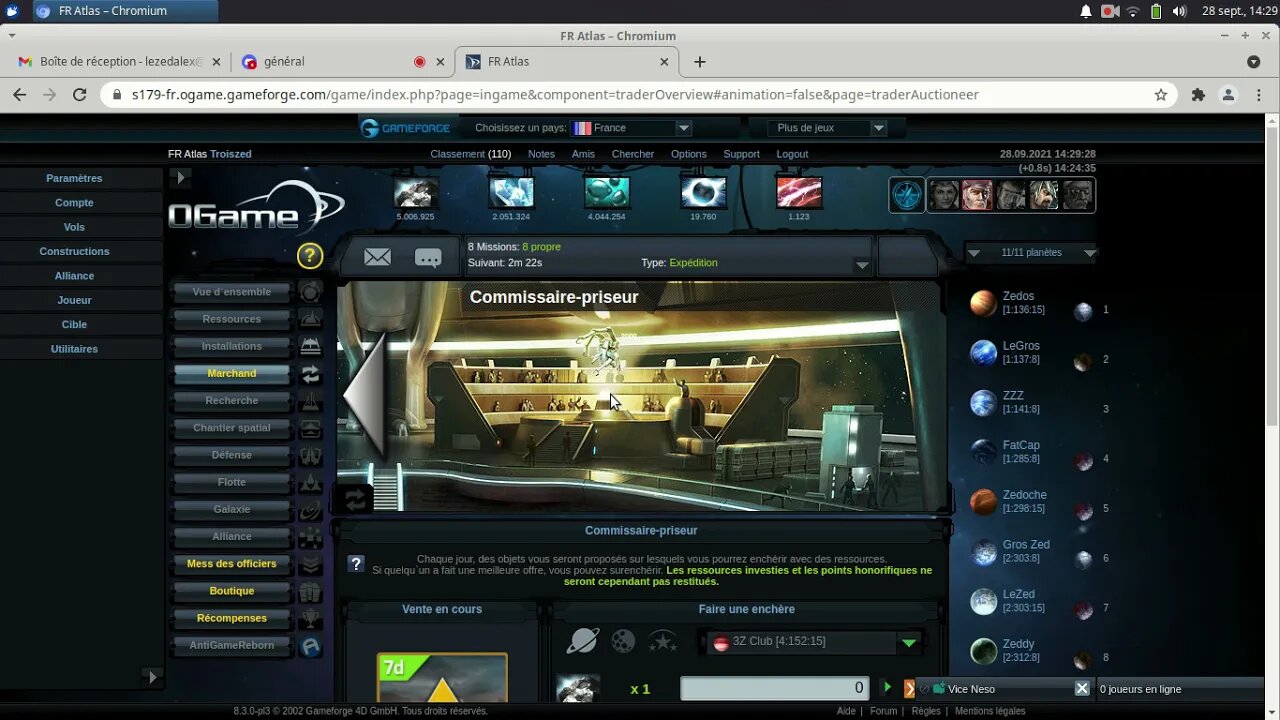1280x720 pixels.
Task: Open Mess des officiers
Action: 232,564
